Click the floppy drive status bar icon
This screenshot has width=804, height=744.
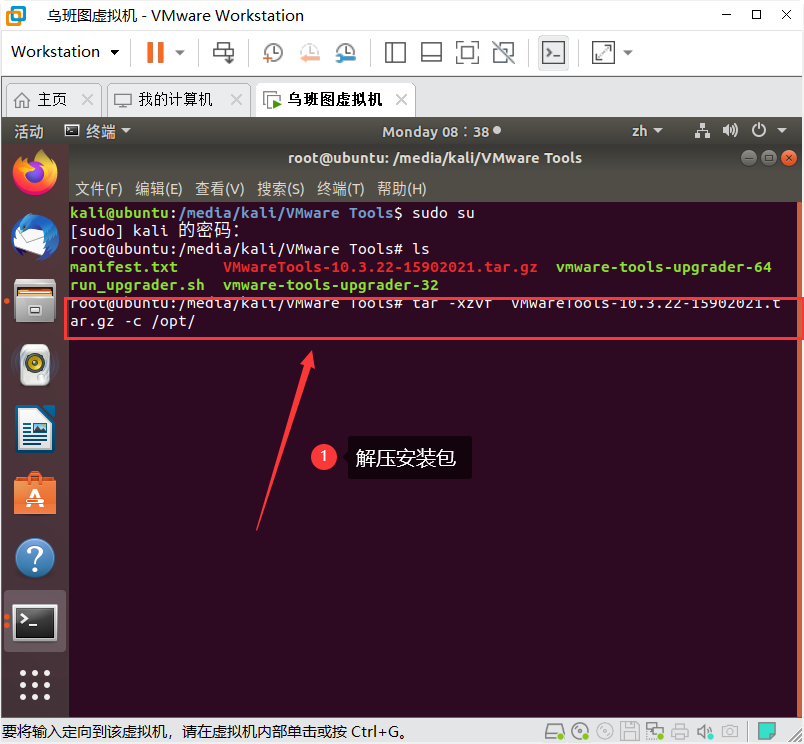click(x=630, y=732)
